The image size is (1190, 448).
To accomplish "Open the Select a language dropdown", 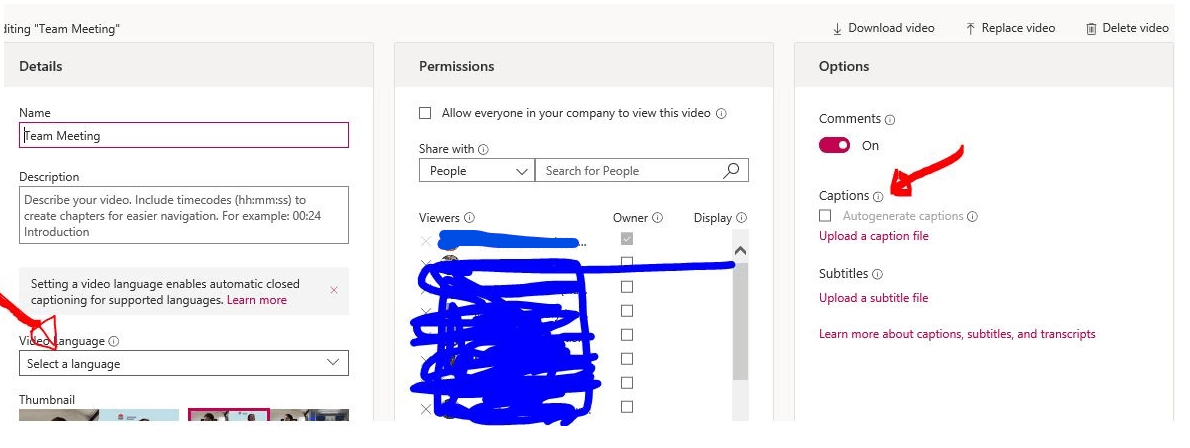I will tap(184, 363).
